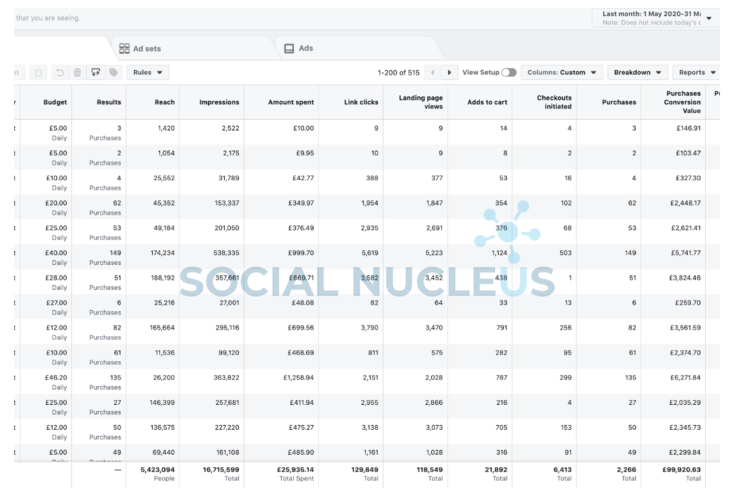734x497 pixels.
Task: Switch to the Ads tab
Action: point(304,48)
